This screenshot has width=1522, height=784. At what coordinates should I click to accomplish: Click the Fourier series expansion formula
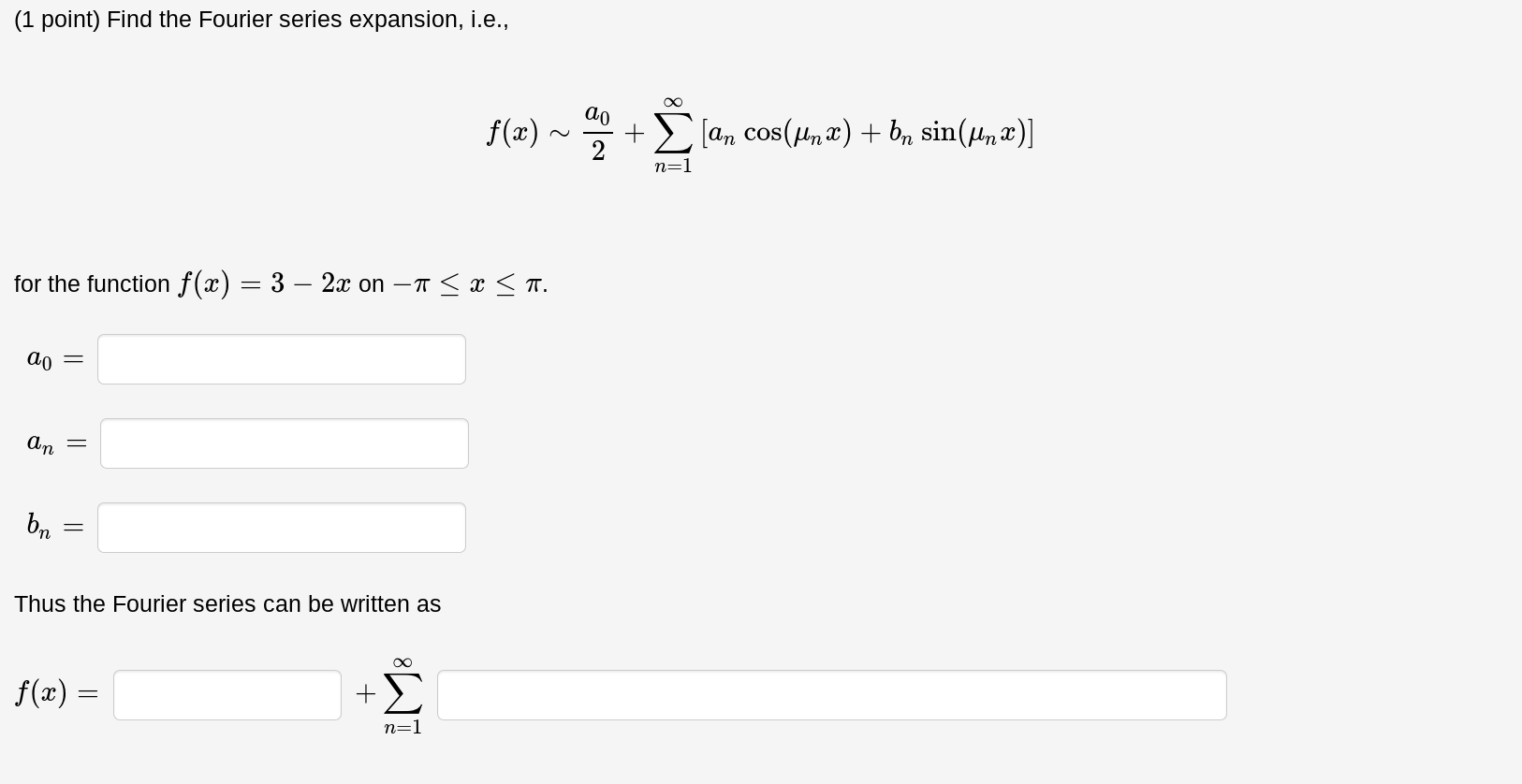pyautogui.click(x=758, y=133)
